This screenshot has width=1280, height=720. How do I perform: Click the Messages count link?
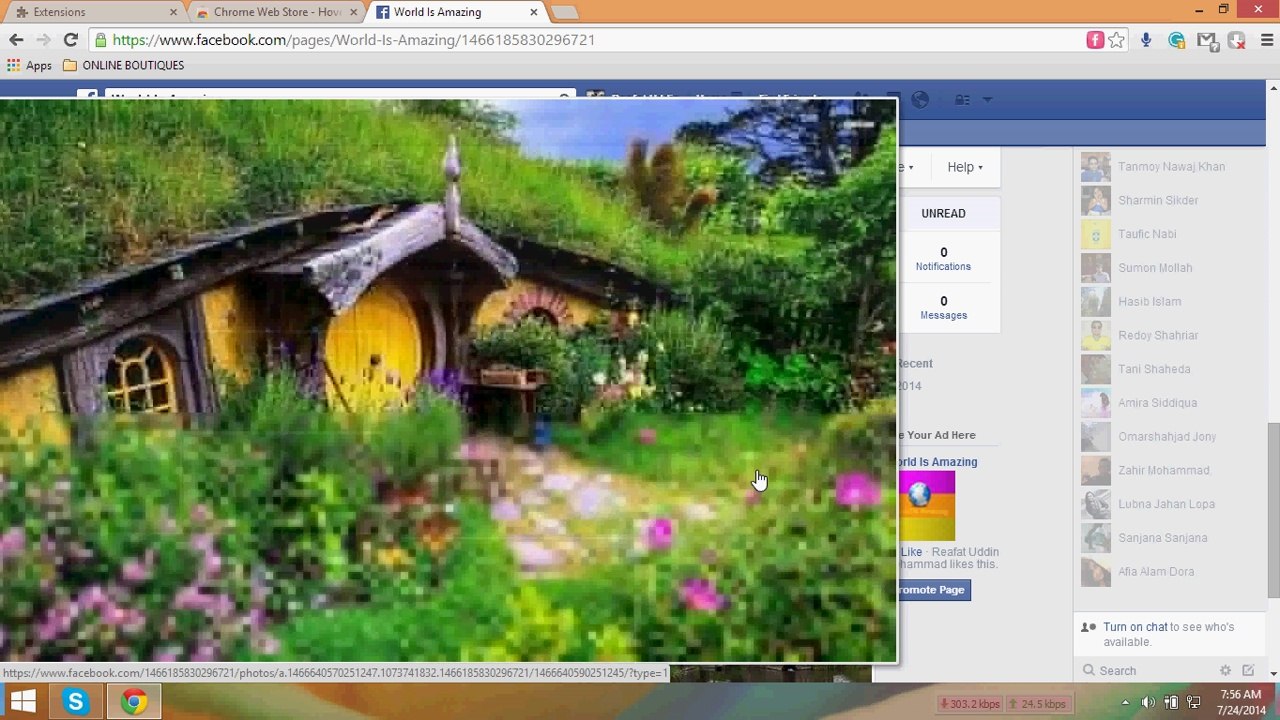943,308
